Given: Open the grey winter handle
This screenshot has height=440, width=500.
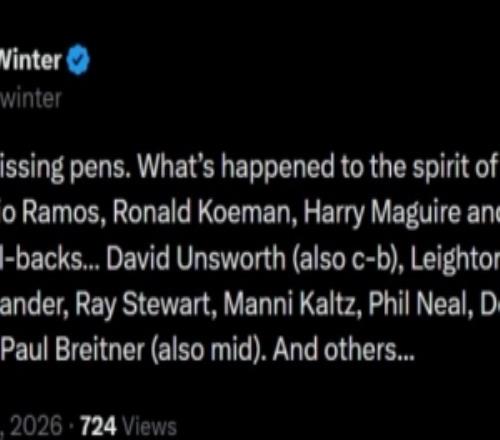Looking at the screenshot, I should [31, 98].
